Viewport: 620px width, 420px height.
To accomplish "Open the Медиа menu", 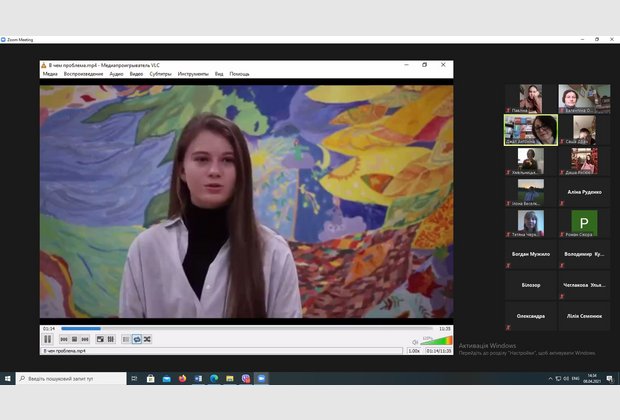I will [50, 74].
